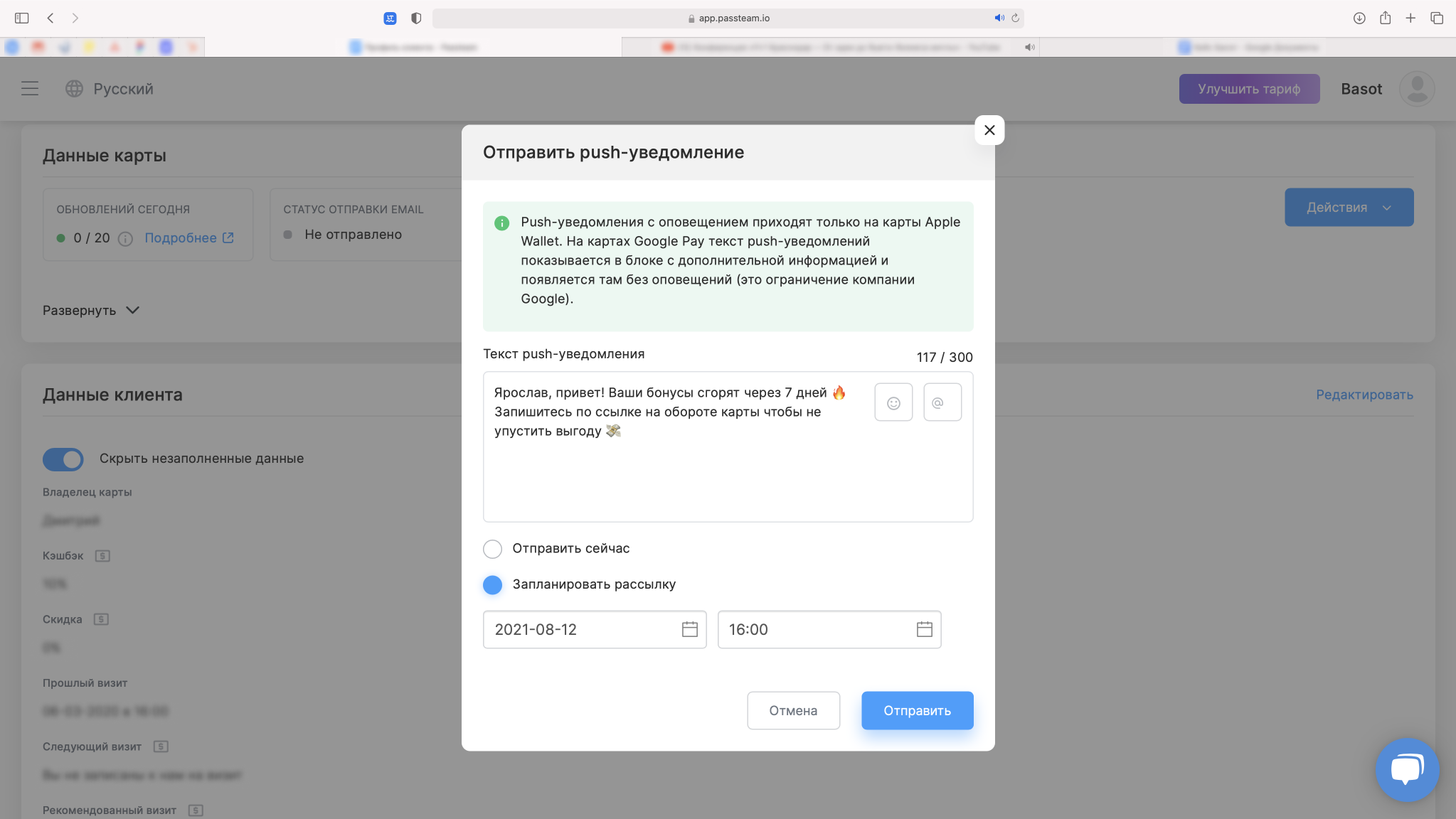The height and width of the screenshot is (819, 1456).
Task: Open the emoji picker in message field
Action: point(893,402)
